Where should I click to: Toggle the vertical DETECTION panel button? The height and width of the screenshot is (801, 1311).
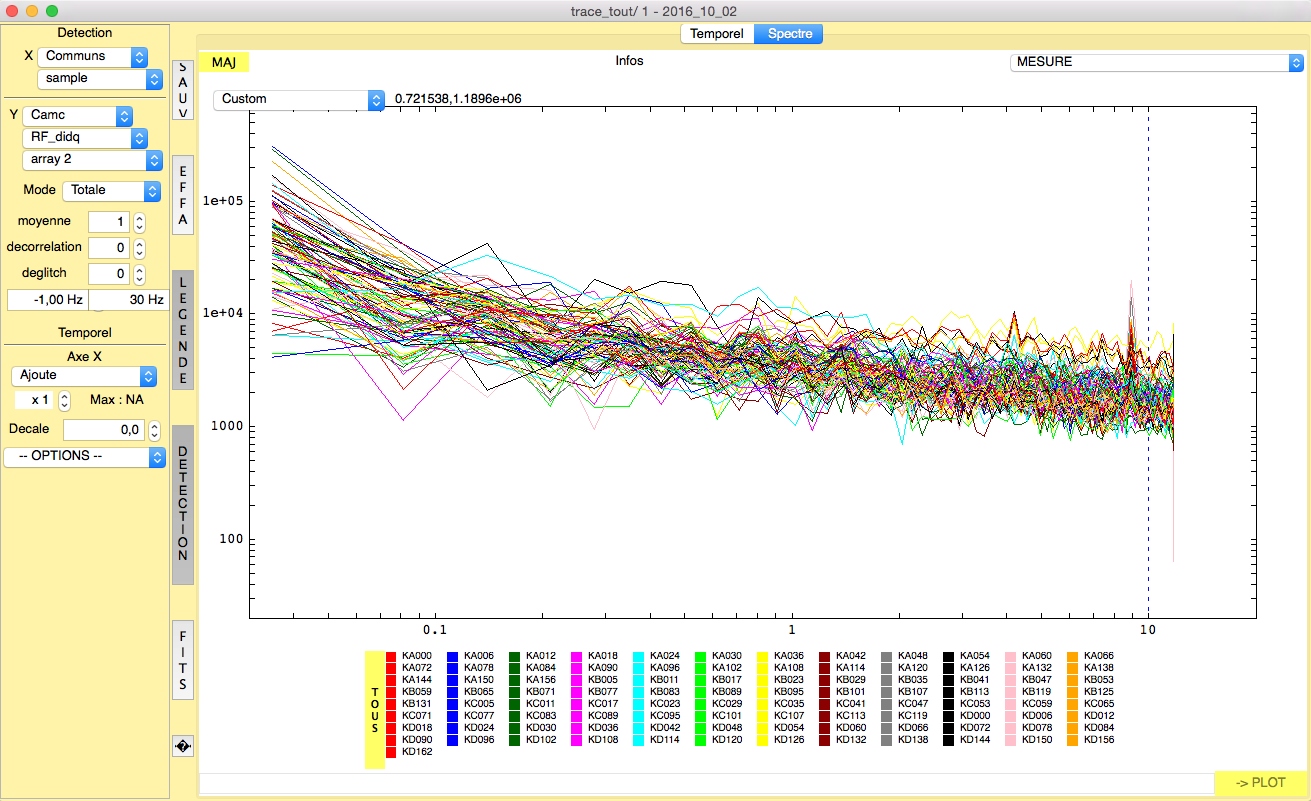pos(183,504)
